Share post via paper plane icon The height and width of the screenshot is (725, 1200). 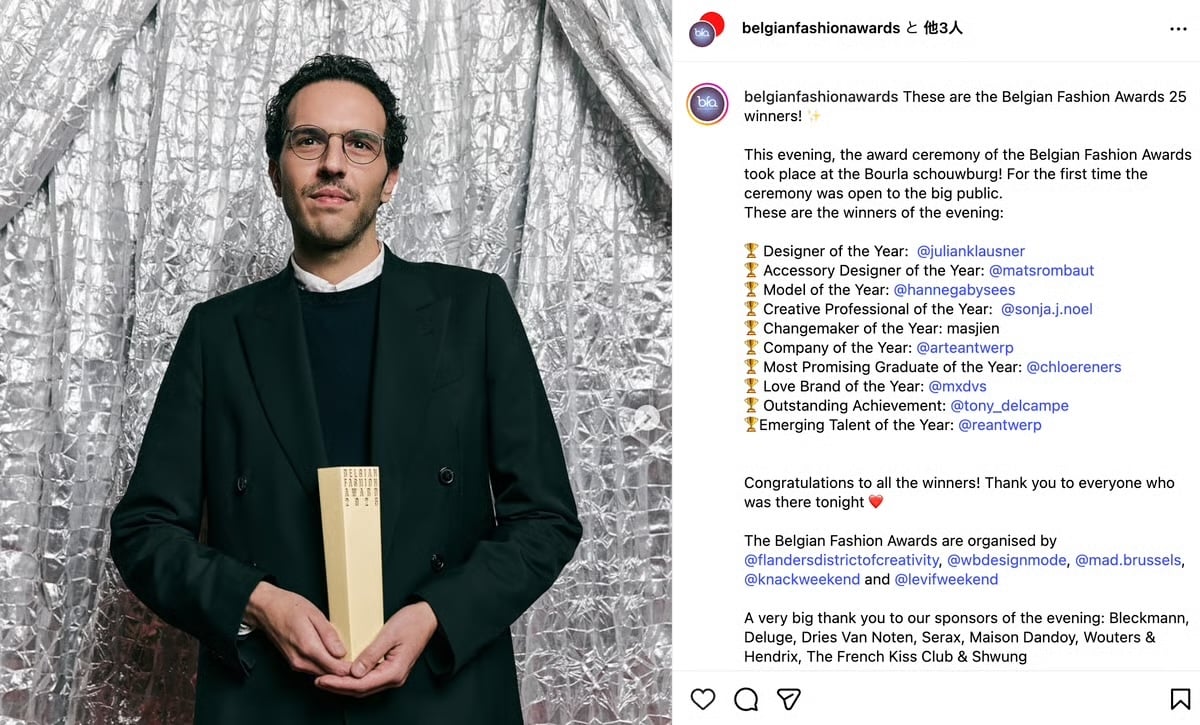(x=789, y=698)
